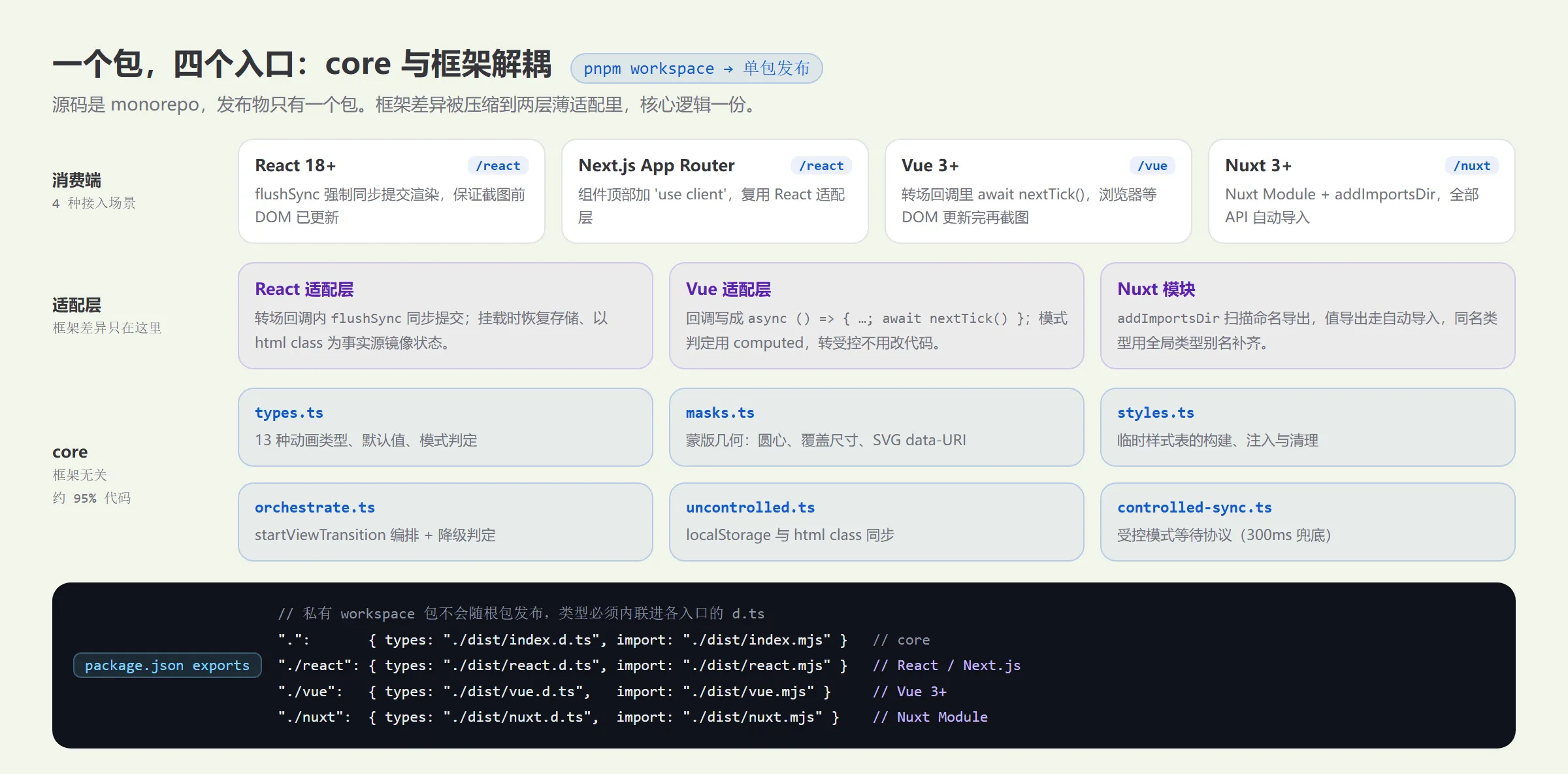The width and height of the screenshot is (1568, 774).
Task: Select the React 18+ card
Action: (391, 191)
